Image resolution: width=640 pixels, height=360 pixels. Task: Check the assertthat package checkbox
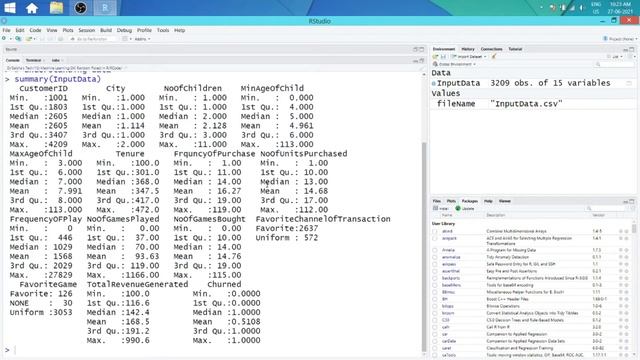click(435, 271)
